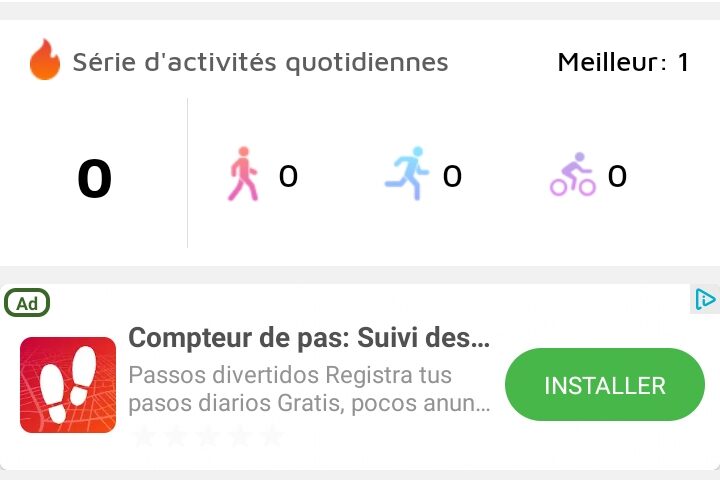Tap the large bold current streak 0
The height and width of the screenshot is (480, 720).
pyautogui.click(x=95, y=179)
